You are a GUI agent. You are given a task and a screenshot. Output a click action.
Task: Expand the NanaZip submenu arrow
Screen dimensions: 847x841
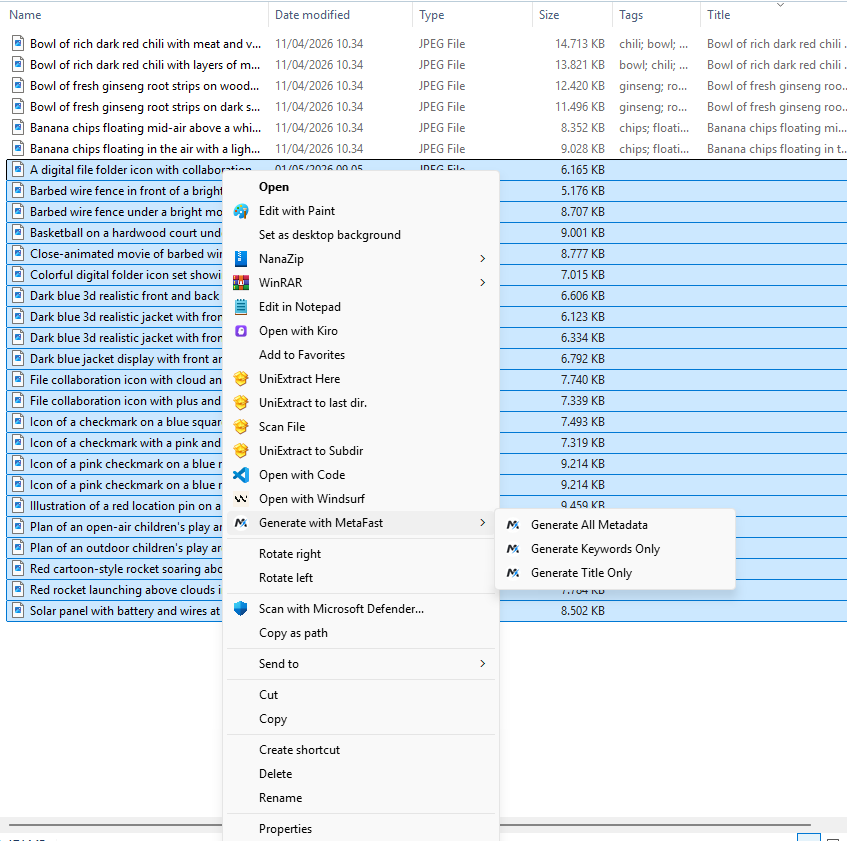(x=482, y=259)
